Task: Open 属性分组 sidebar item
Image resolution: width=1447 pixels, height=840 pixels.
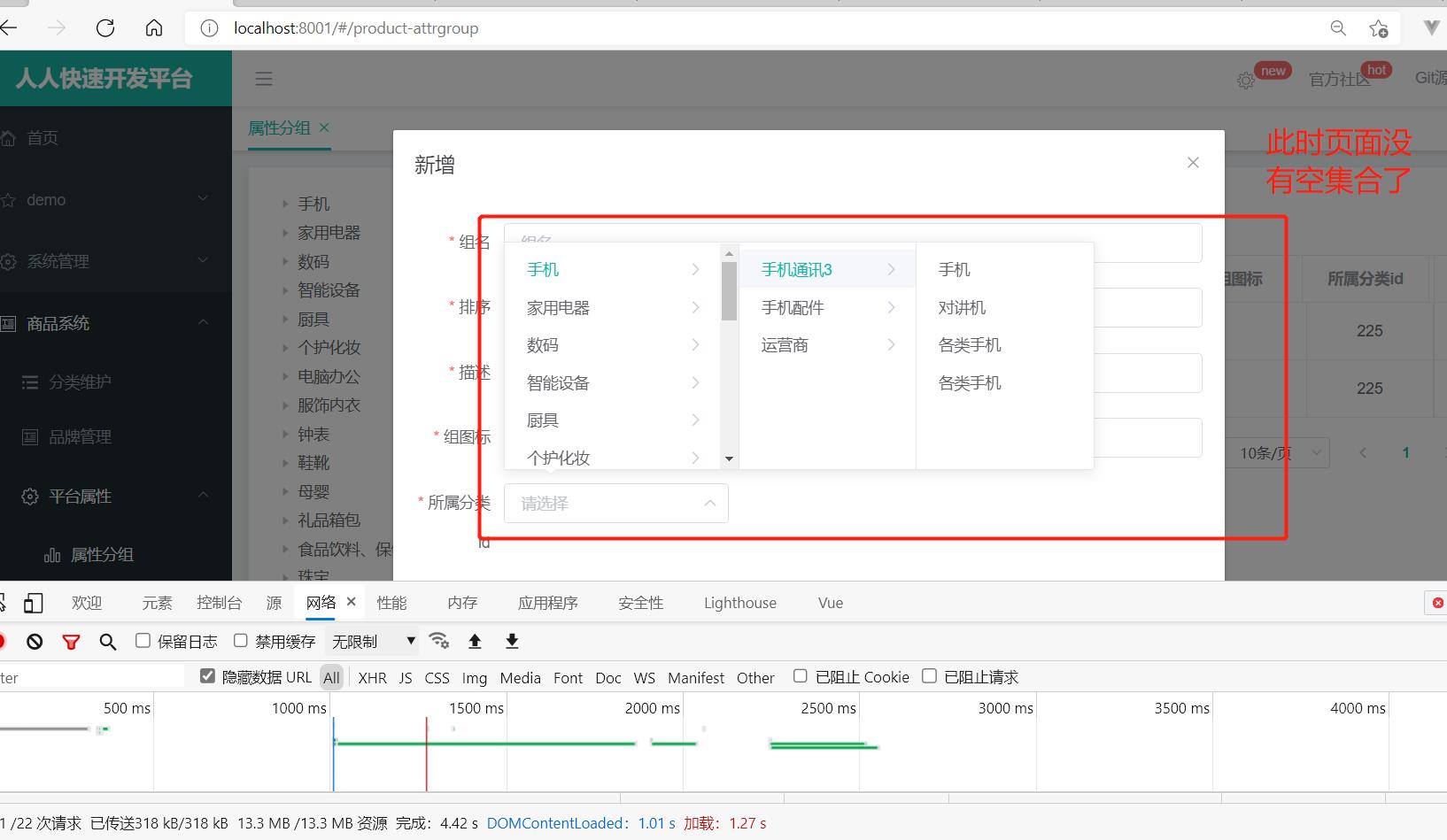Action: [x=116, y=554]
